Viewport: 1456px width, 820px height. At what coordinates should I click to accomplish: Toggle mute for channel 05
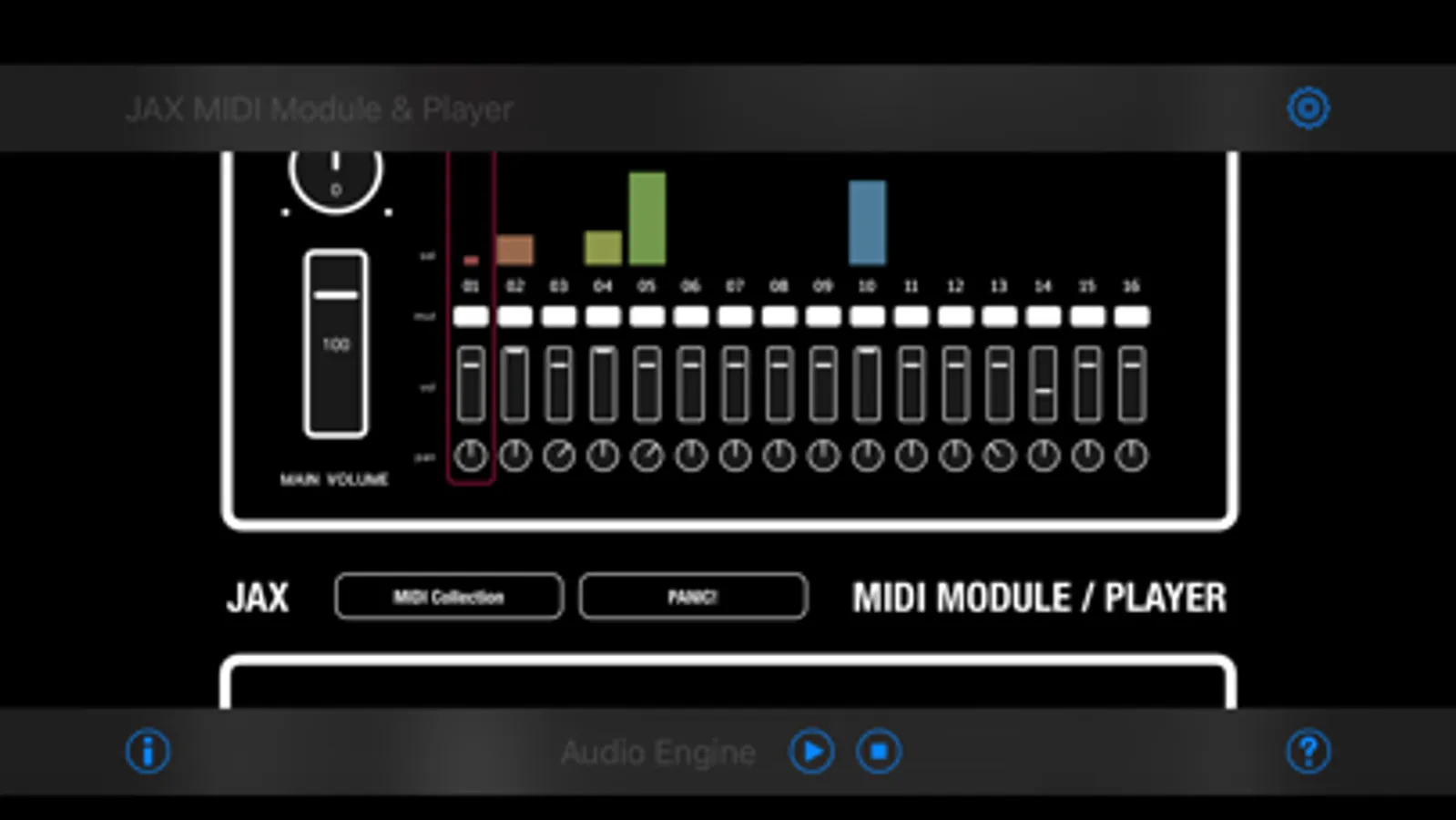click(x=647, y=316)
